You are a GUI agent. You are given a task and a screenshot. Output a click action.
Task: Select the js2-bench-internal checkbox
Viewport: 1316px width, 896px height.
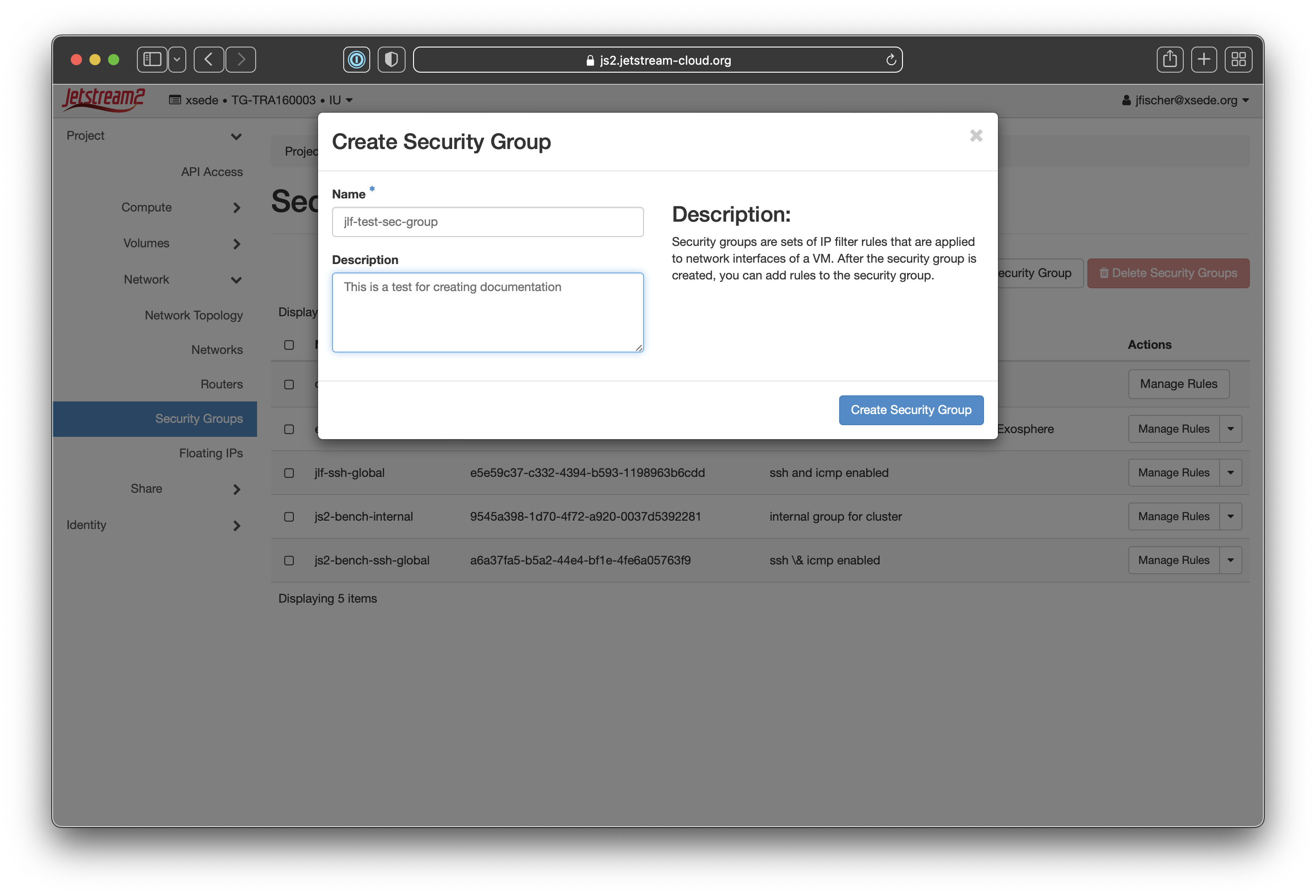pyautogui.click(x=289, y=516)
